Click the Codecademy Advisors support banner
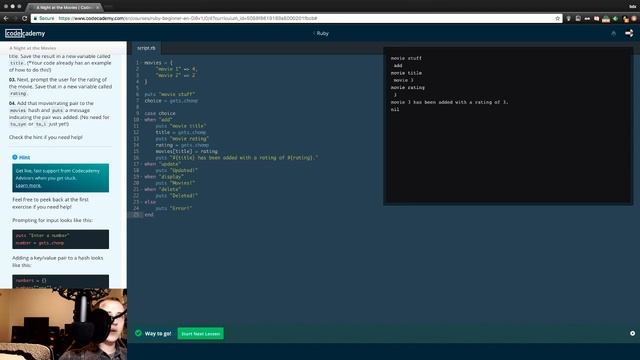The image size is (640, 360). (x=60, y=178)
